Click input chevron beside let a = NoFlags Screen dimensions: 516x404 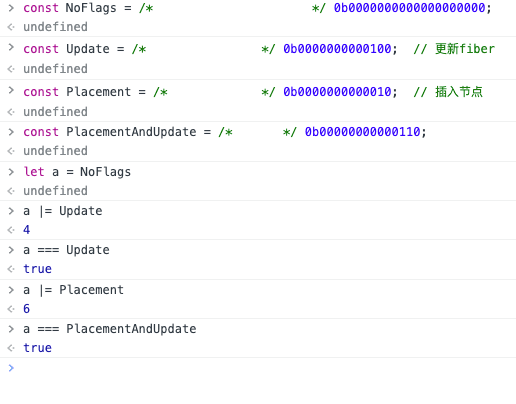point(11,172)
